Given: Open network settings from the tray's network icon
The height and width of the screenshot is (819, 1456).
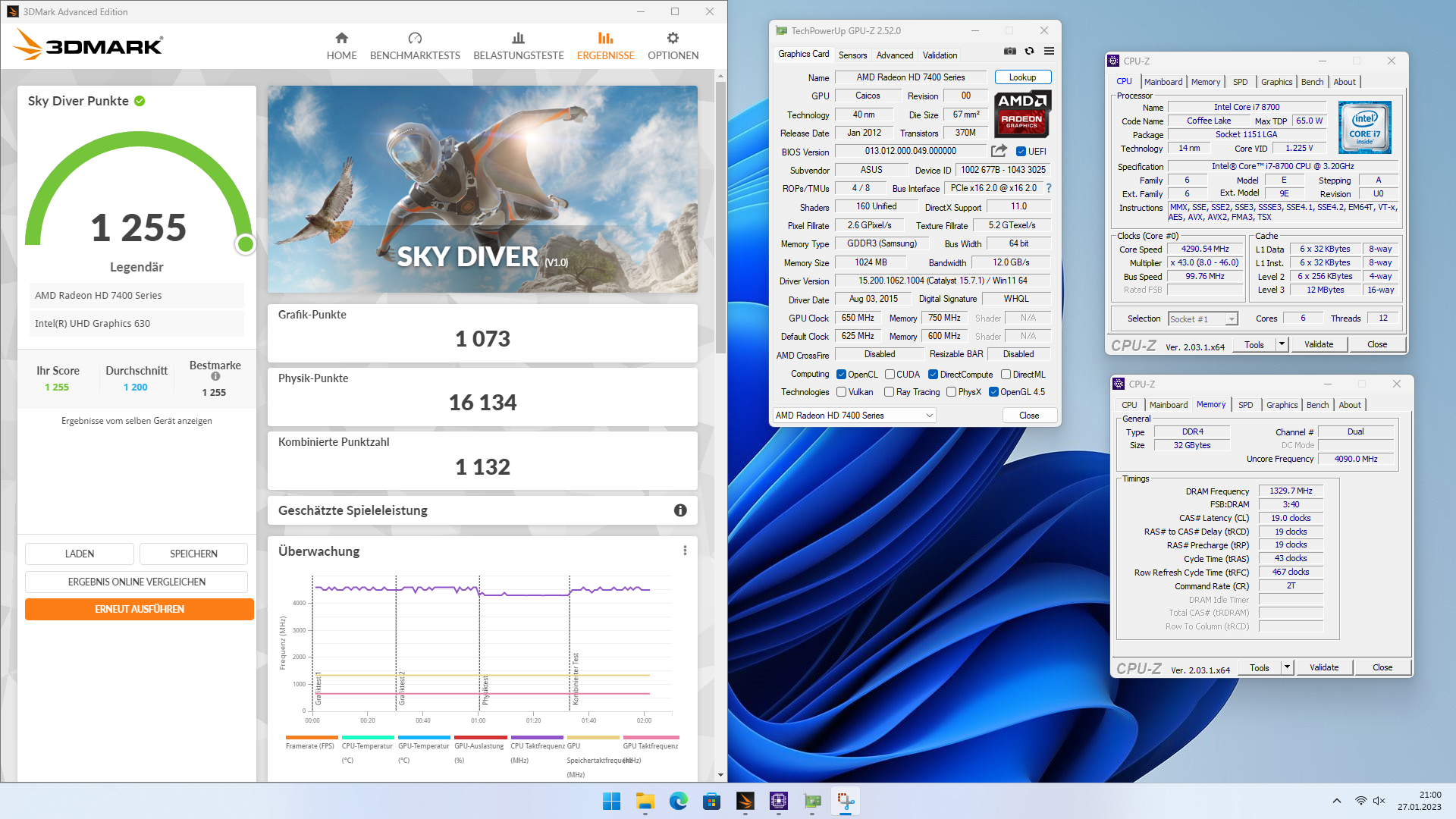Looking at the screenshot, I should 1361,801.
